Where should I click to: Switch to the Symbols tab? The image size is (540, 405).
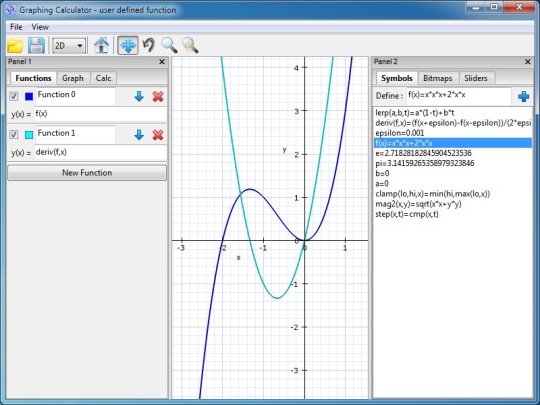coord(397,78)
